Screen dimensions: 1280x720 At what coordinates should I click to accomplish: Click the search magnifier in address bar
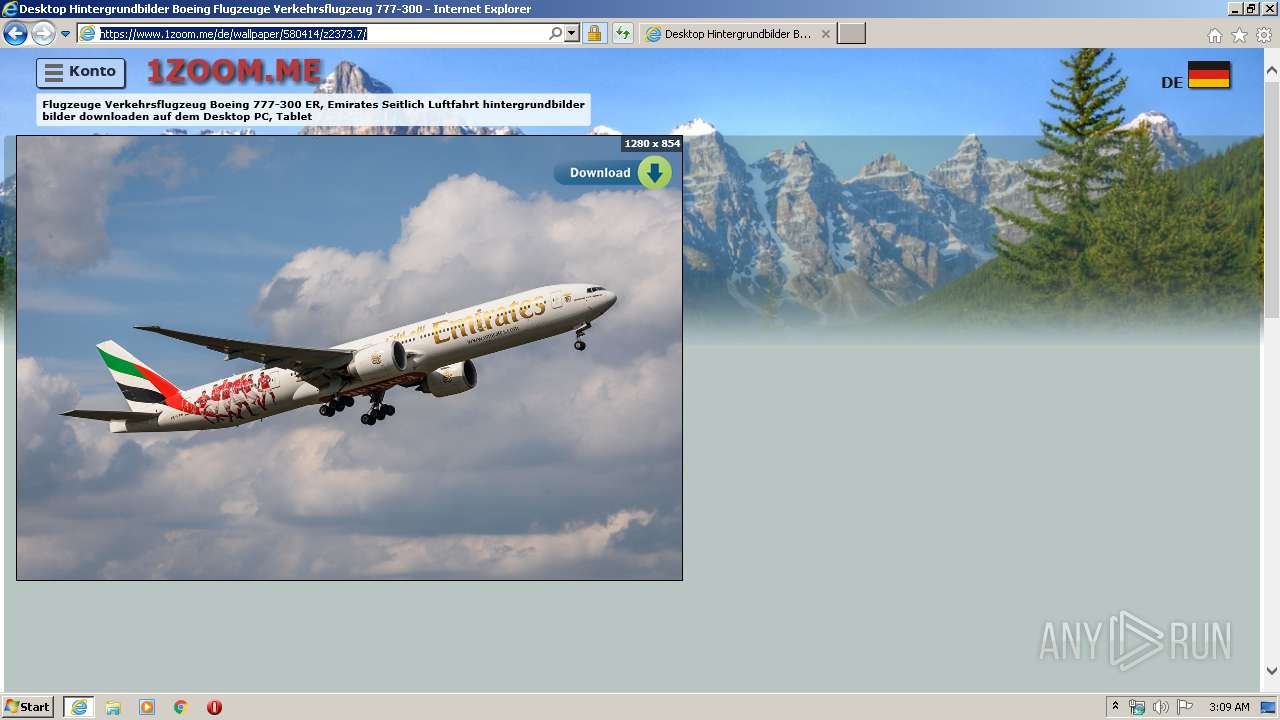click(x=556, y=34)
